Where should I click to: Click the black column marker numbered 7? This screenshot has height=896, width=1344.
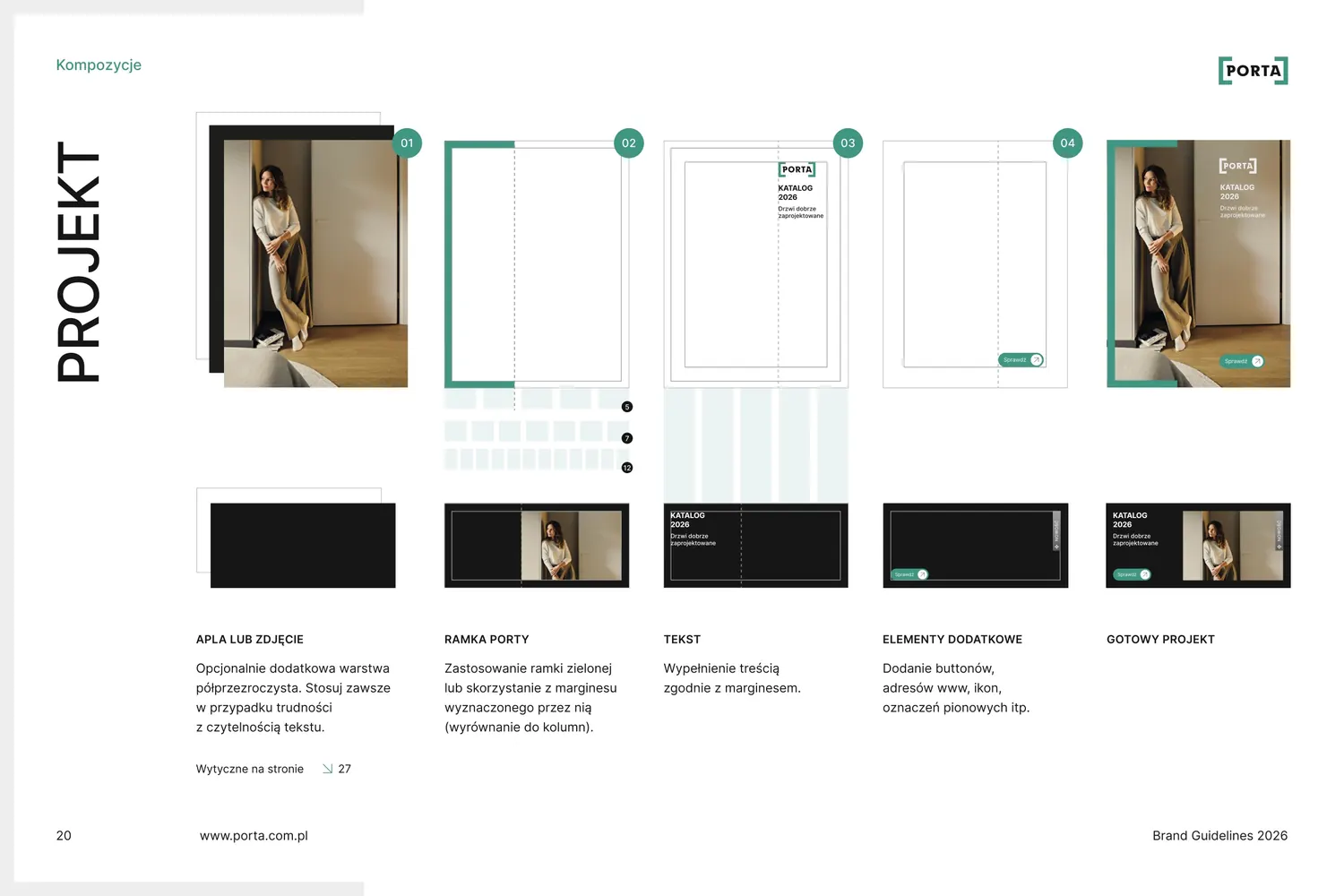point(627,438)
